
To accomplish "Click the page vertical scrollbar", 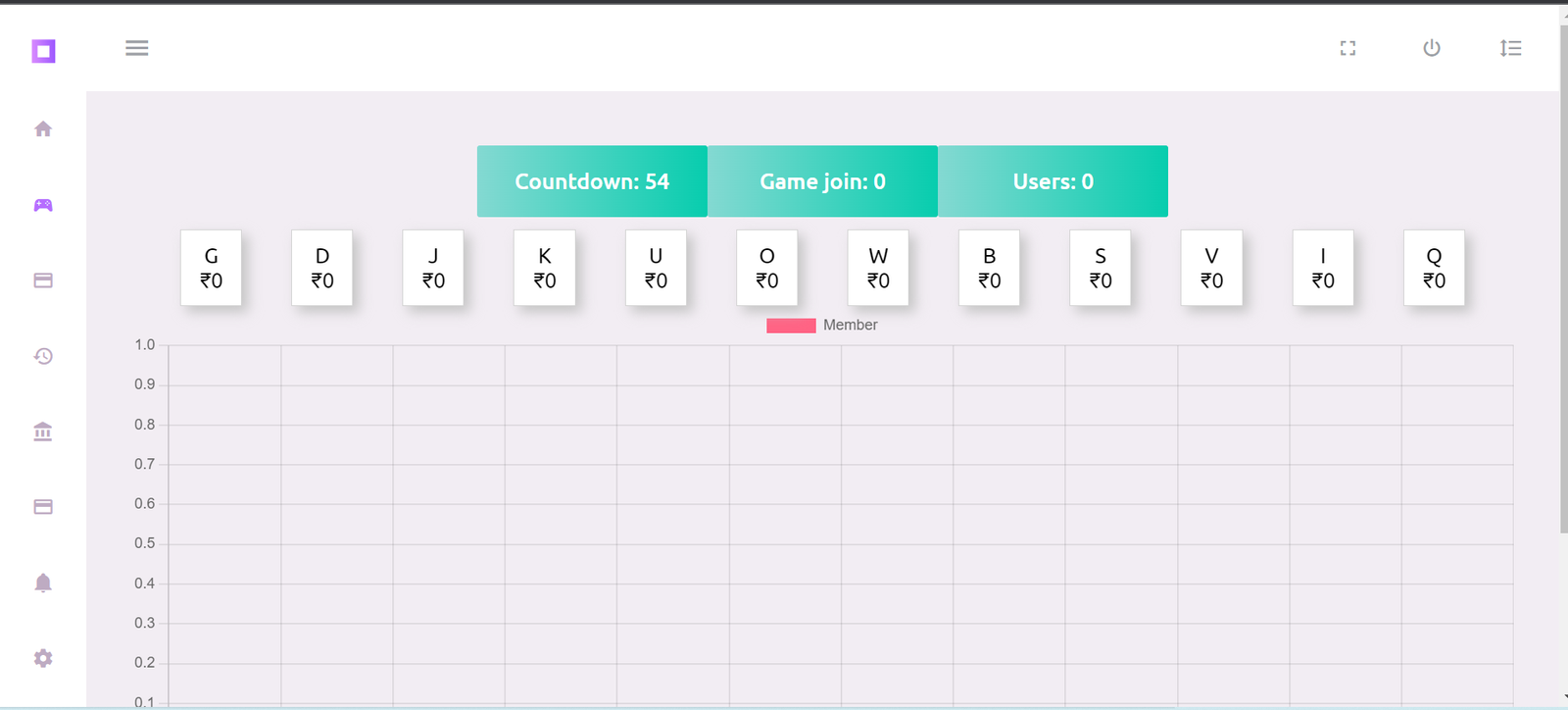I will pyautogui.click(x=1563, y=294).
